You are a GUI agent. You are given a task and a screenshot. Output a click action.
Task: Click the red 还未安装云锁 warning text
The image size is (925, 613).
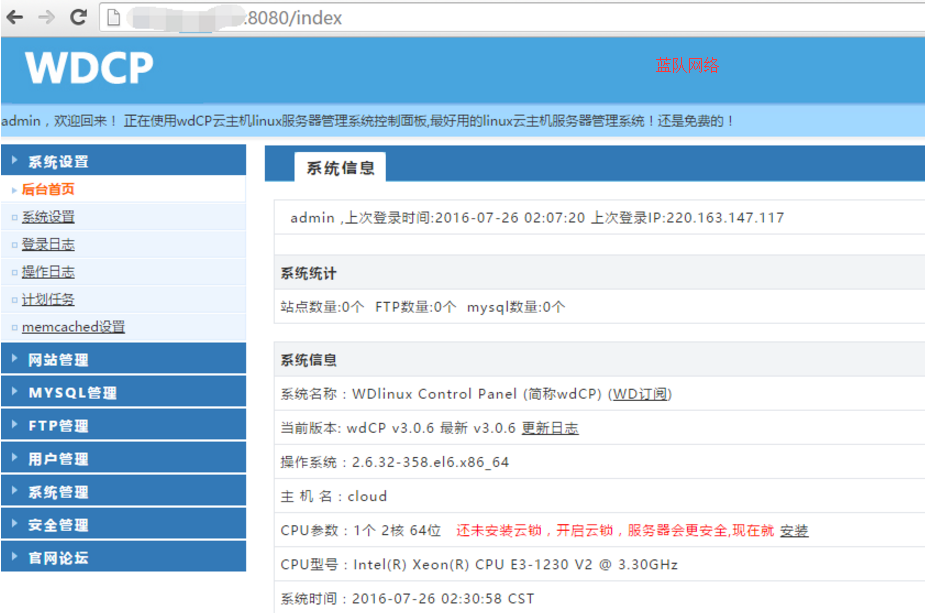click(x=615, y=530)
